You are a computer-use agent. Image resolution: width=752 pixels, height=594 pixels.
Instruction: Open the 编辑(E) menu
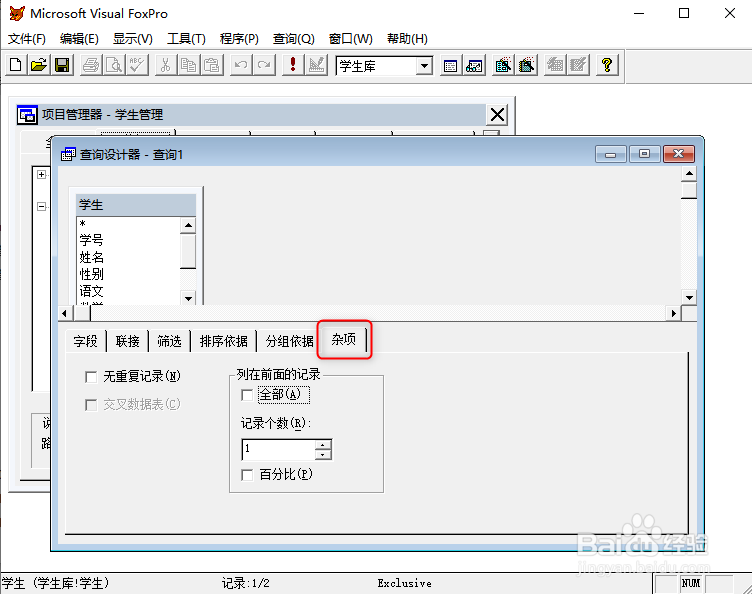[79, 39]
